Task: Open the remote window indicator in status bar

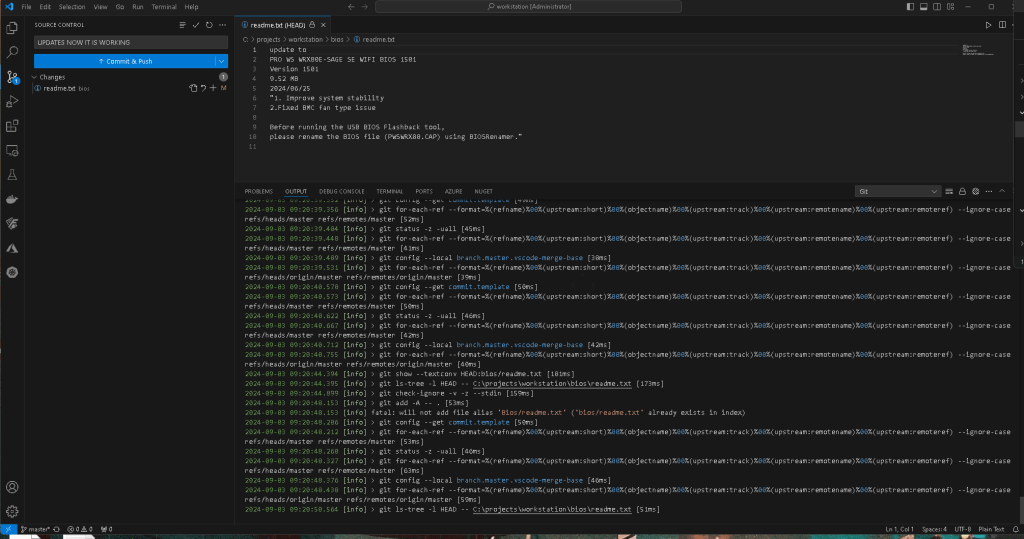Action: coord(7,529)
